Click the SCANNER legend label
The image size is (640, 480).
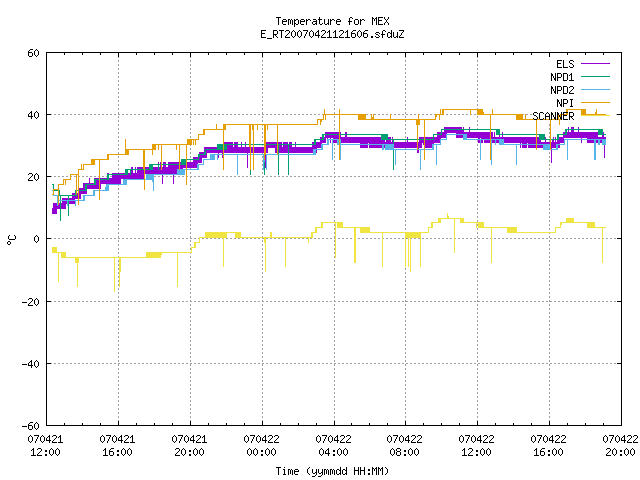[553, 116]
